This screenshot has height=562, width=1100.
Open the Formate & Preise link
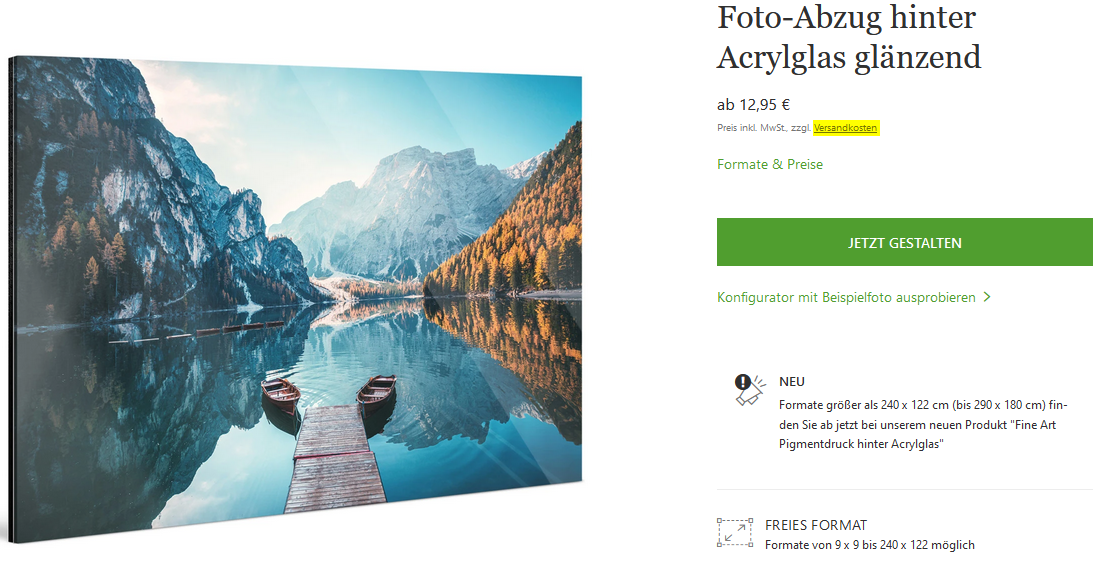click(770, 164)
